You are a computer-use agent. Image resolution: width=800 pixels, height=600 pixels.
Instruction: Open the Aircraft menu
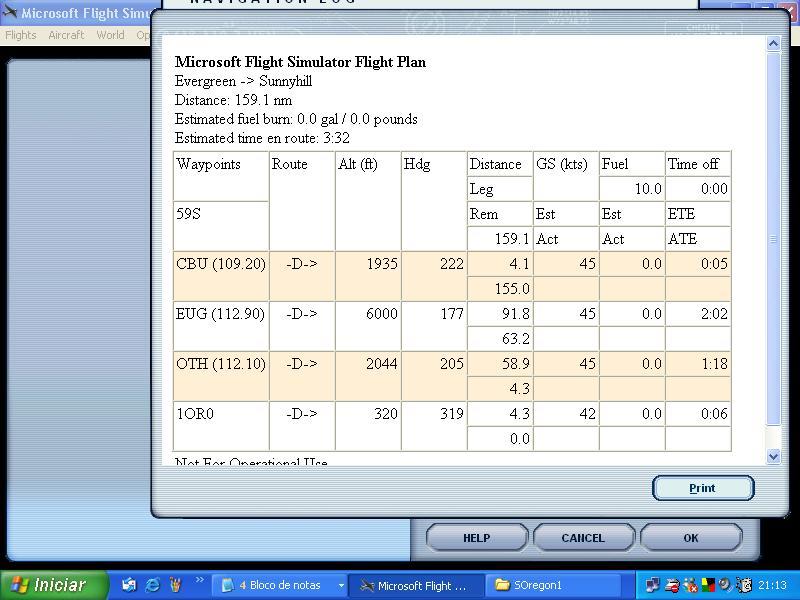[x=66, y=35]
